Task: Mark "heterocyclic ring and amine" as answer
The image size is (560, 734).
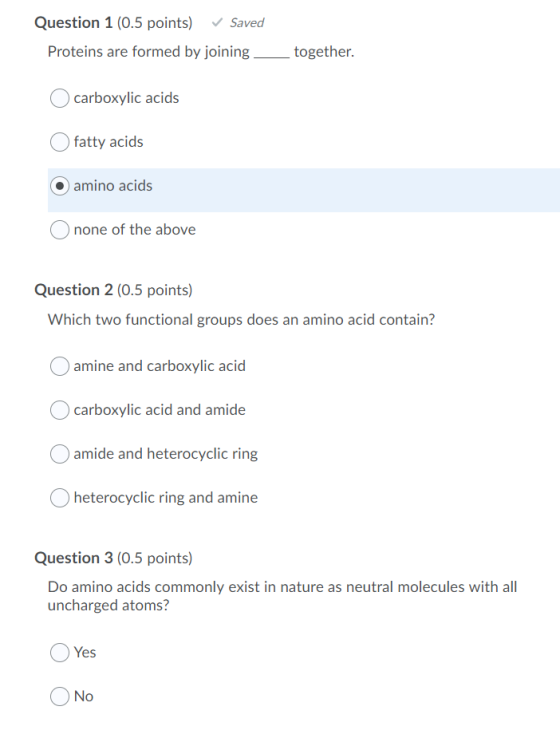Action: pos(59,498)
